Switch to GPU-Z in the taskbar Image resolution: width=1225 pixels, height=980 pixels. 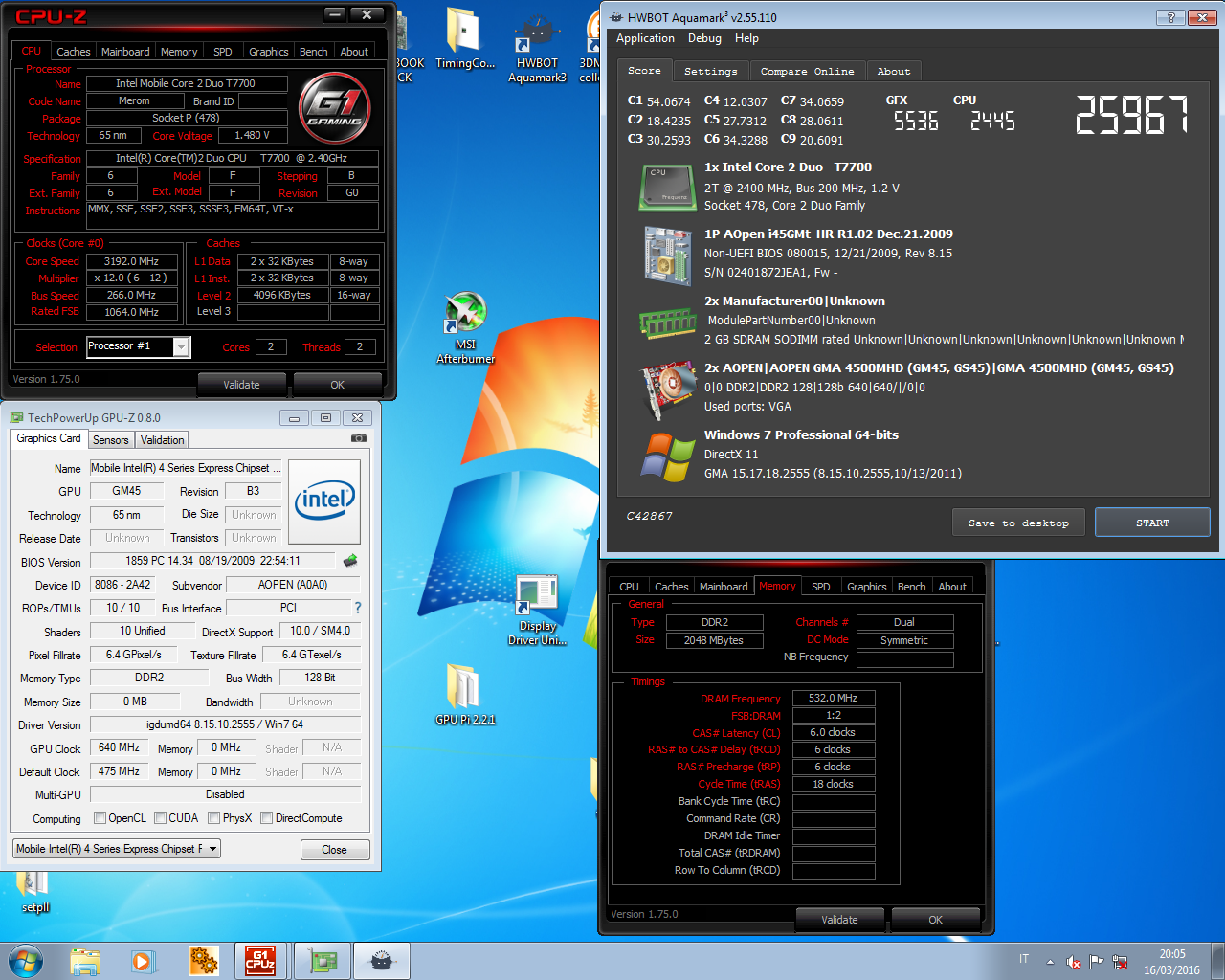[x=323, y=961]
